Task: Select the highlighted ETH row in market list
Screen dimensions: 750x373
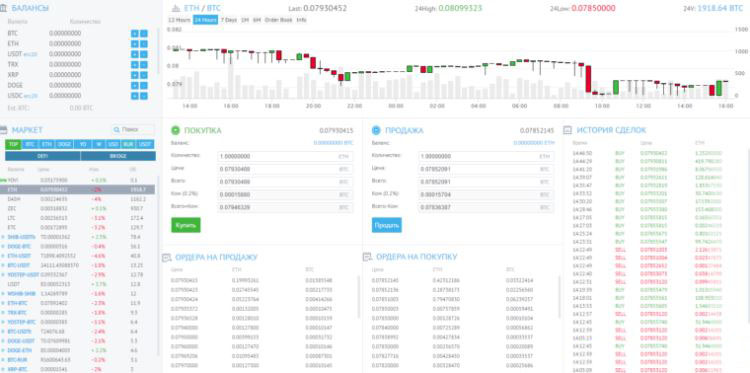Action: click(77, 190)
